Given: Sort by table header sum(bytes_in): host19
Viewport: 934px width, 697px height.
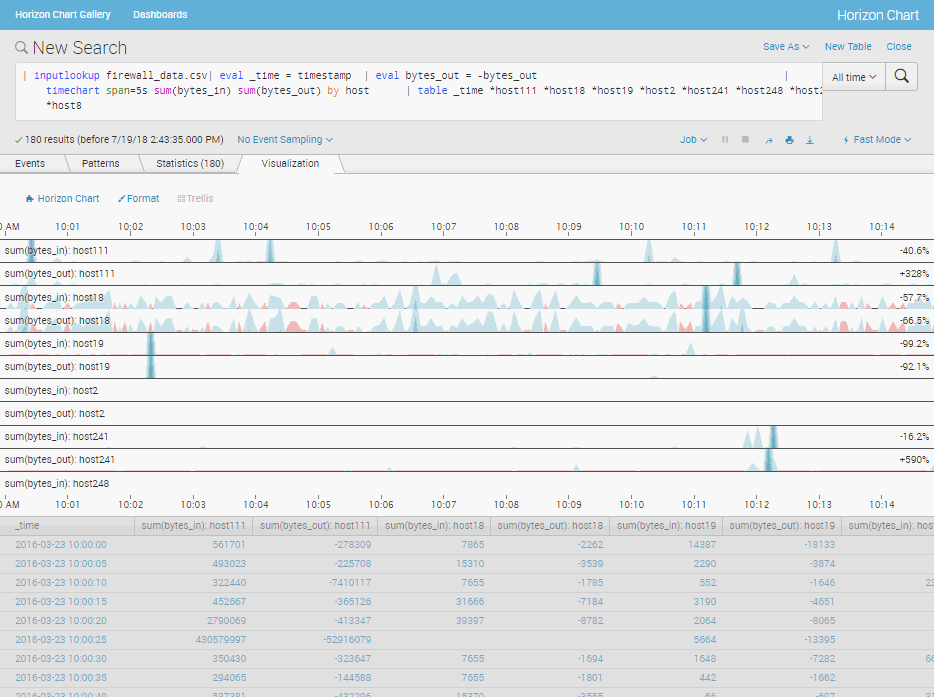Looking at the screenshot, I should [x=666, y=525].
